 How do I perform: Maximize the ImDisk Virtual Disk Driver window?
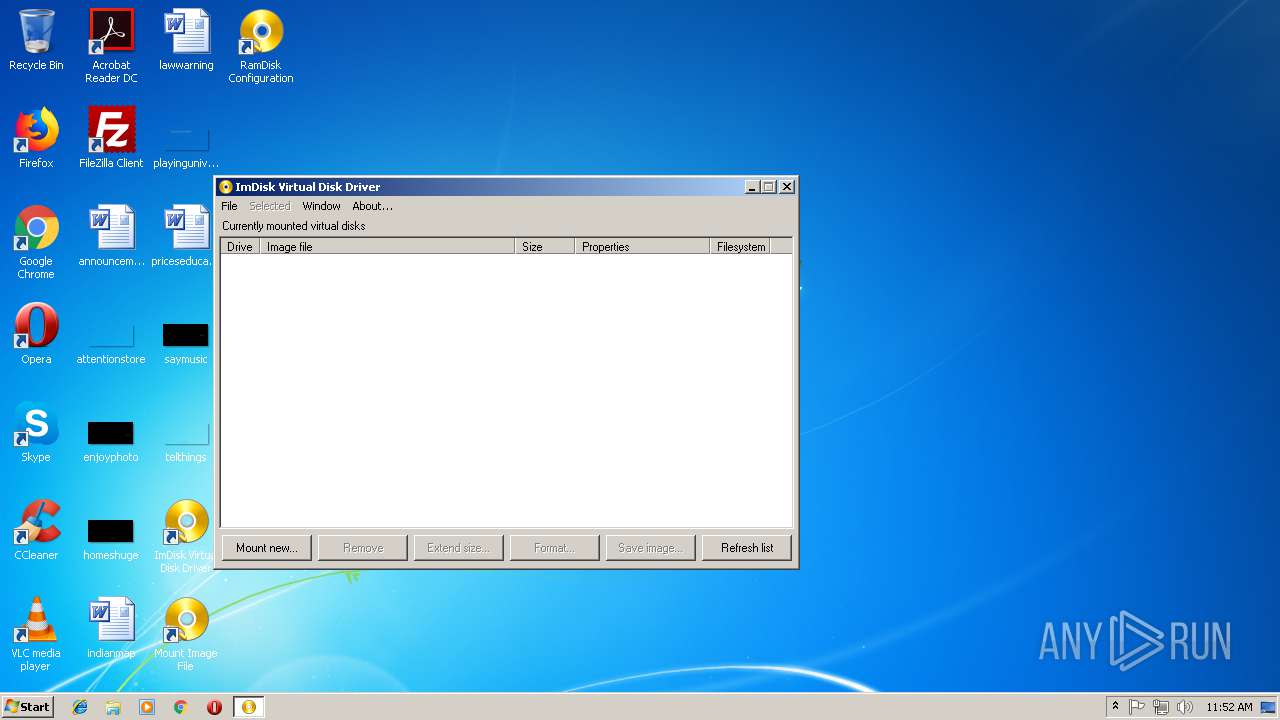click(x=769, y=187)
